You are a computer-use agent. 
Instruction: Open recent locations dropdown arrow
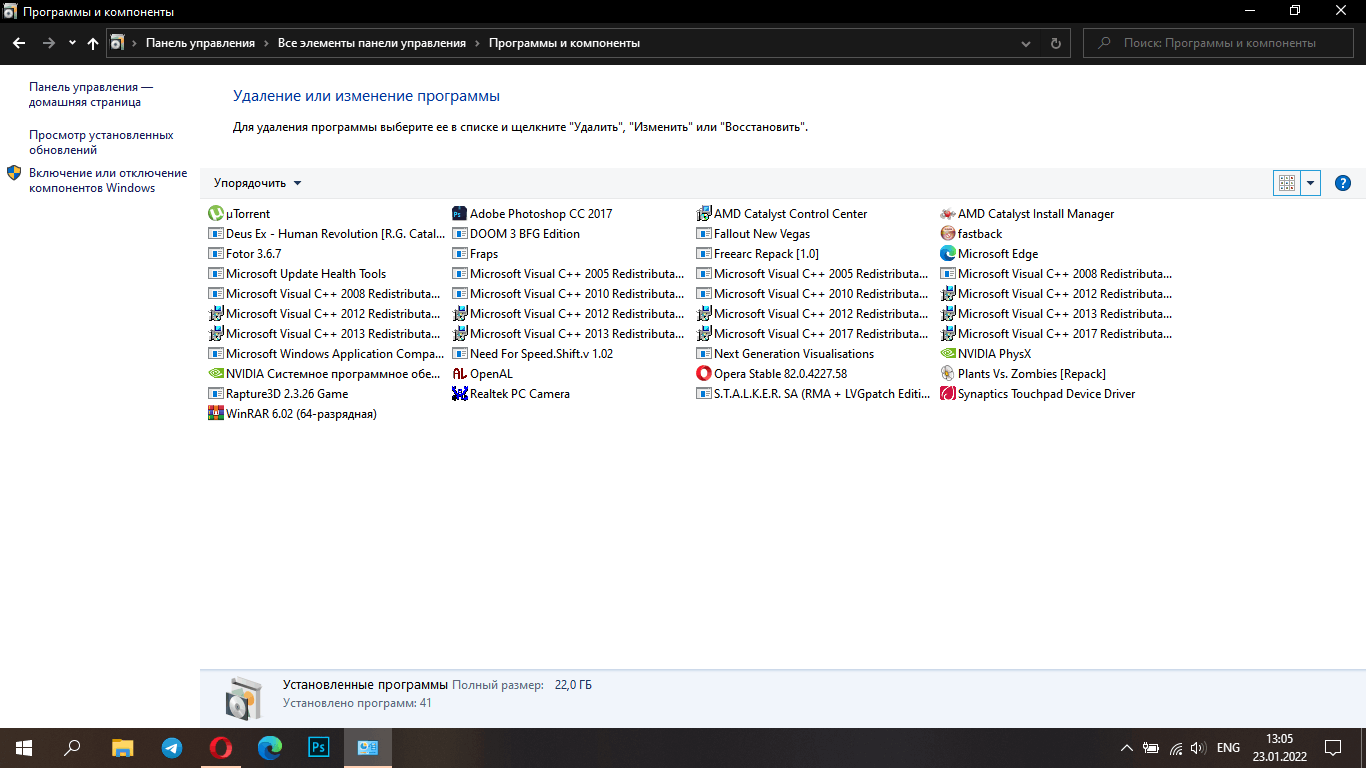72,43
